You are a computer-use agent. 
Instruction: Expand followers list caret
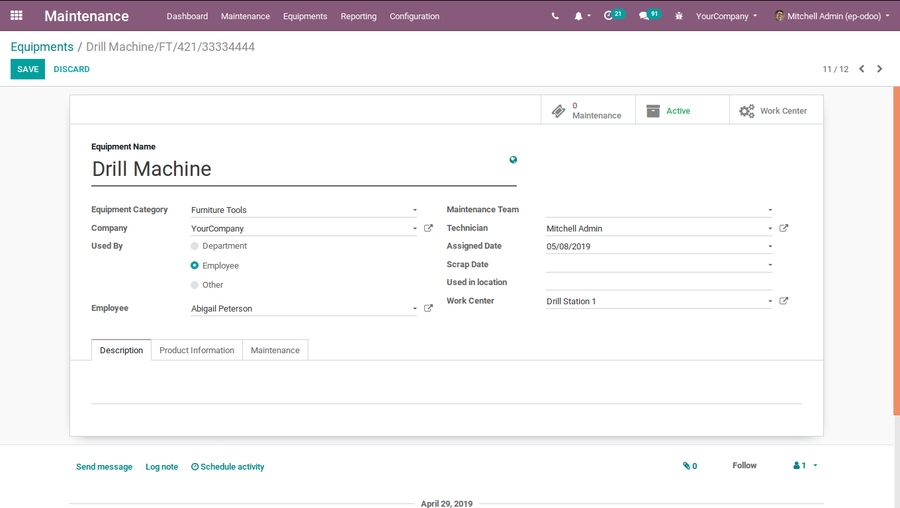point(815,466)
